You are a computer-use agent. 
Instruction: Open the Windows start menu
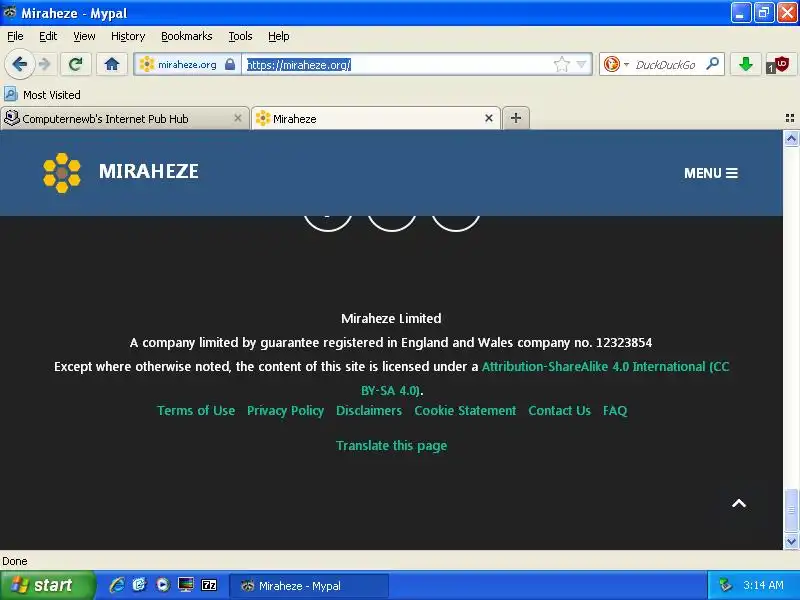point(47,585)
